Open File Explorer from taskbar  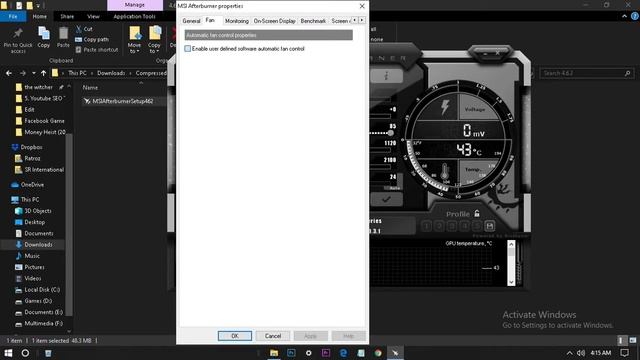[x=274, y=353]
